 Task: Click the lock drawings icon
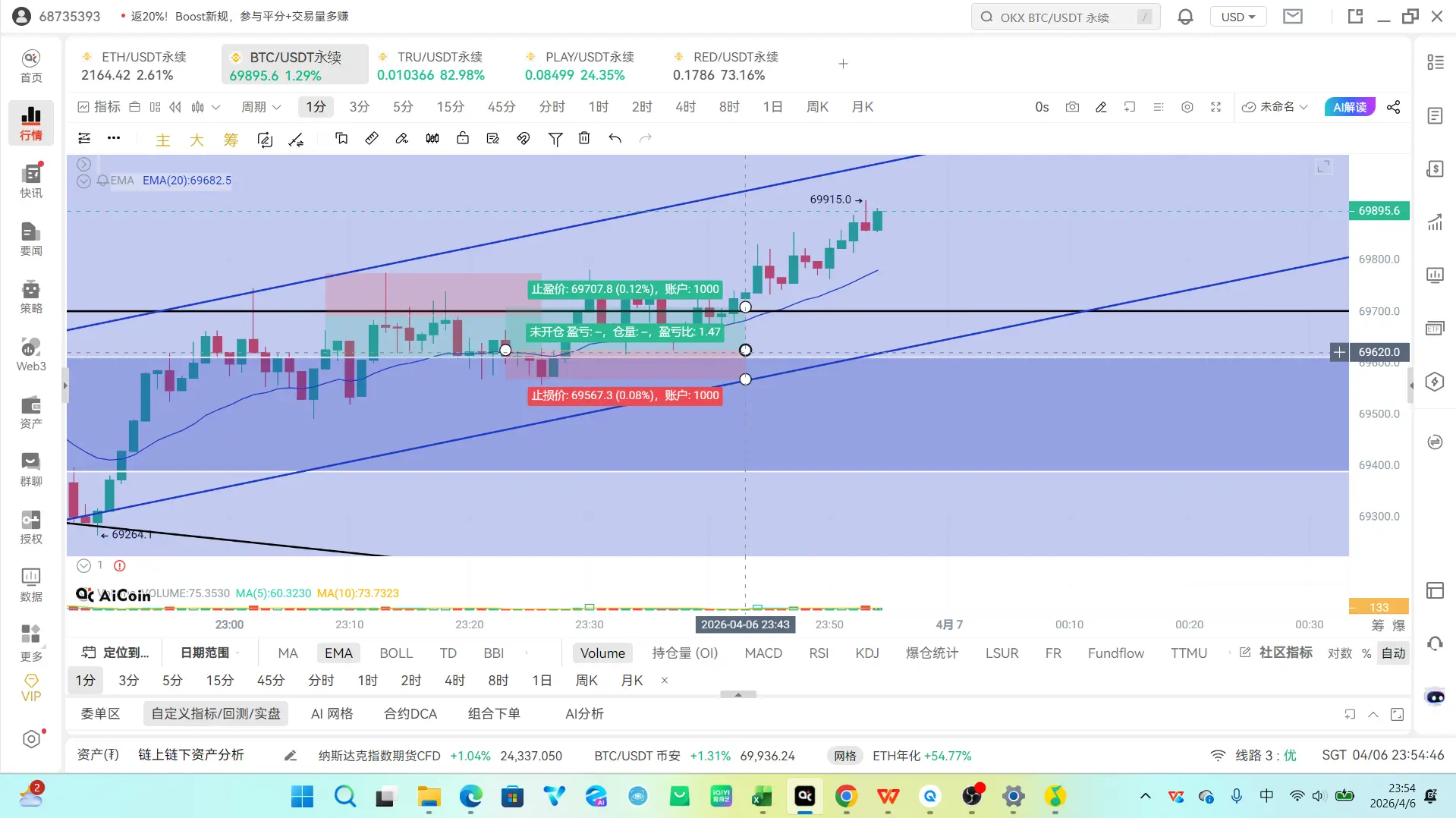463,138
